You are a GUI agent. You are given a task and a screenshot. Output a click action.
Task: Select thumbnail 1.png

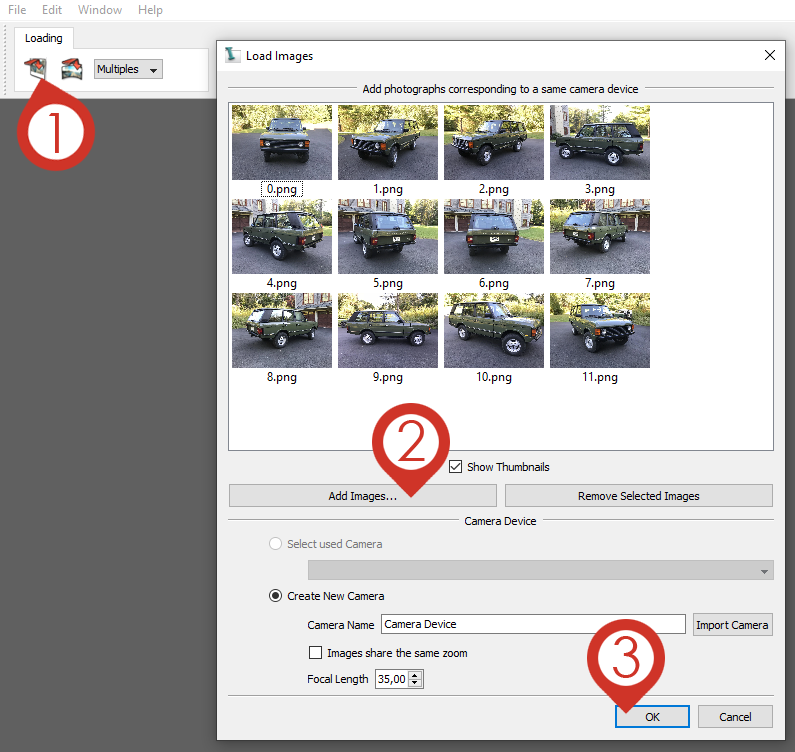click(x=388, y=142)
